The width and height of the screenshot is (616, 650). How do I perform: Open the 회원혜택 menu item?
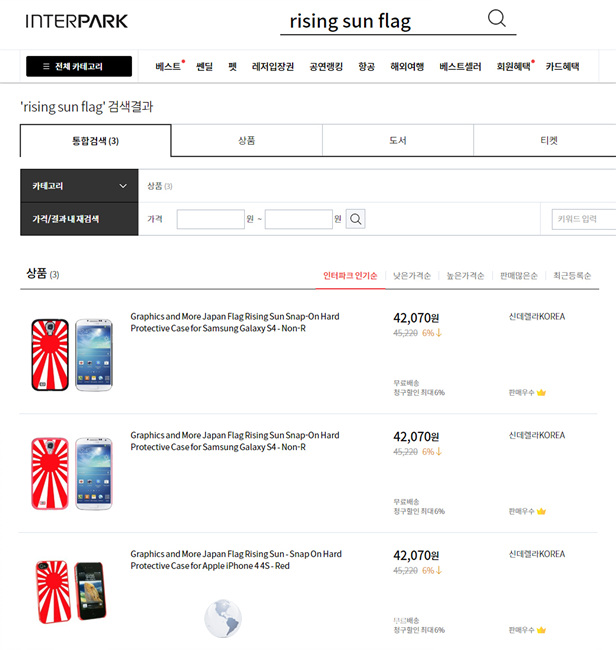click(514, 66)
